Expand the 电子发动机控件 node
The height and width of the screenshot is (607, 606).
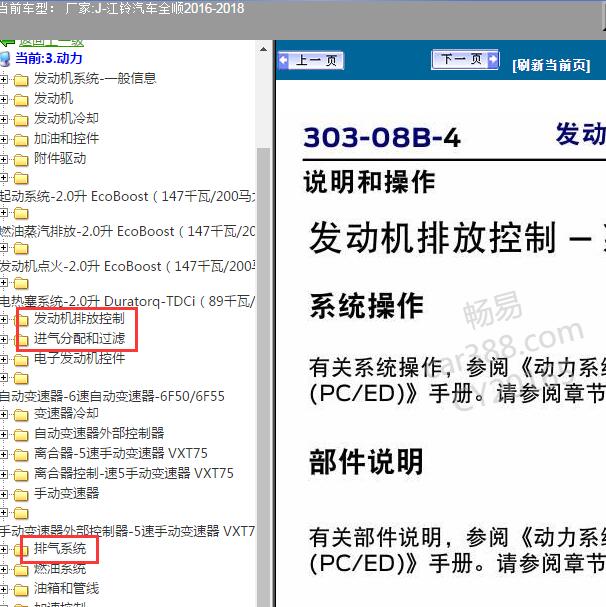pos(3,359)
